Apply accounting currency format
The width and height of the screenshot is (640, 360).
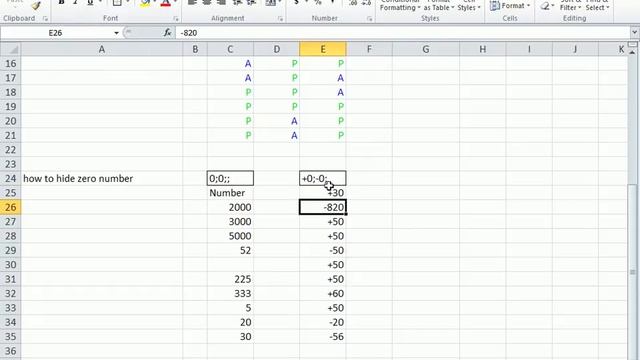296,3
